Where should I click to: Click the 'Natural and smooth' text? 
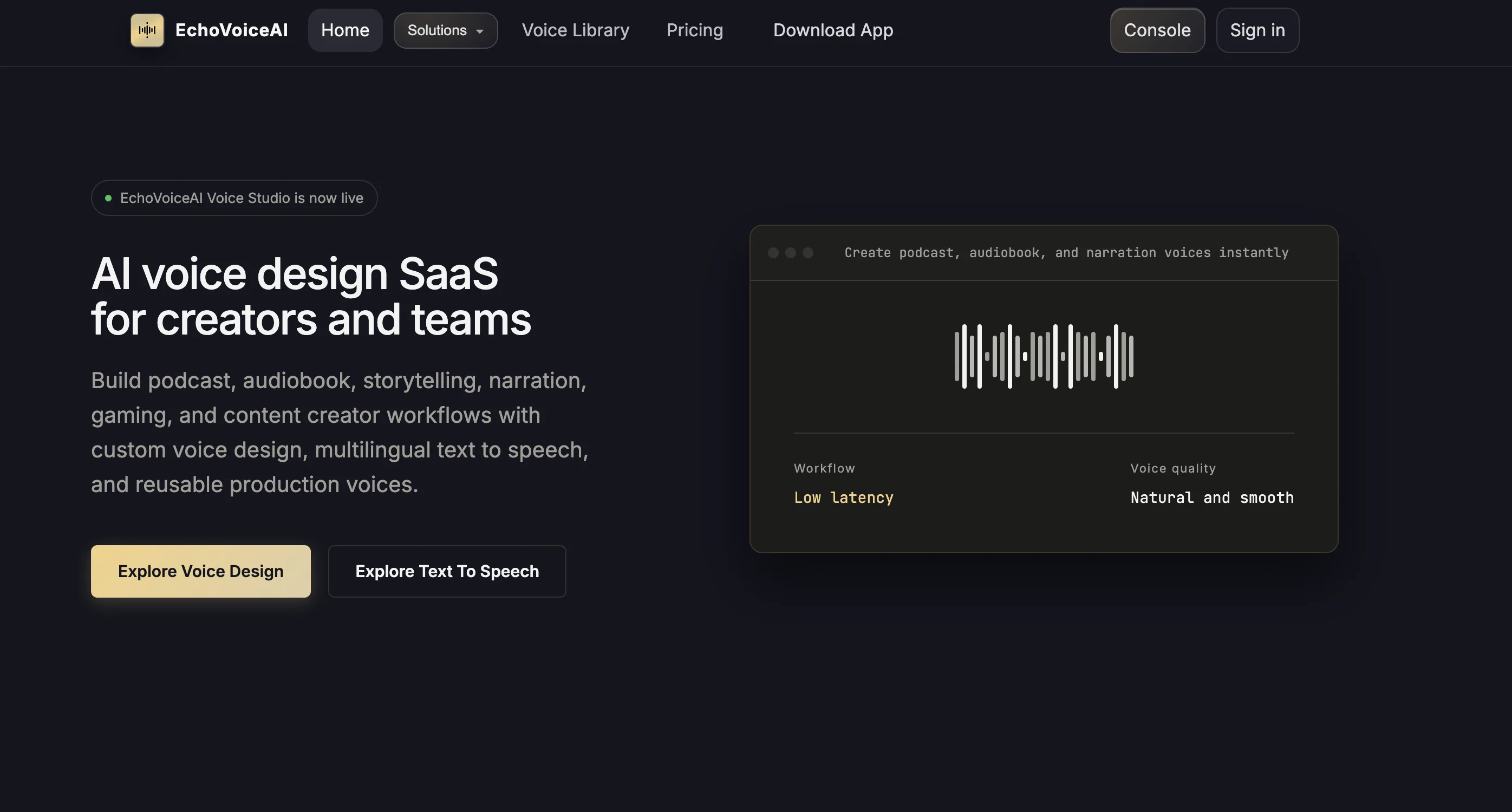[x=1212, y=497]
